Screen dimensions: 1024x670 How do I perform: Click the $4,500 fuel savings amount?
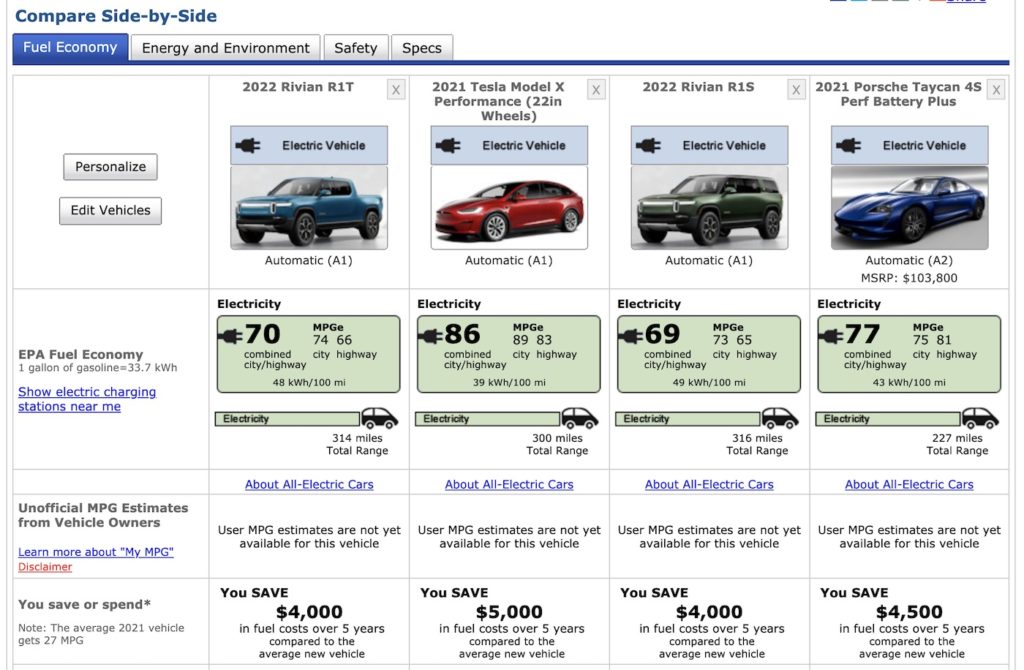(909, 612)
